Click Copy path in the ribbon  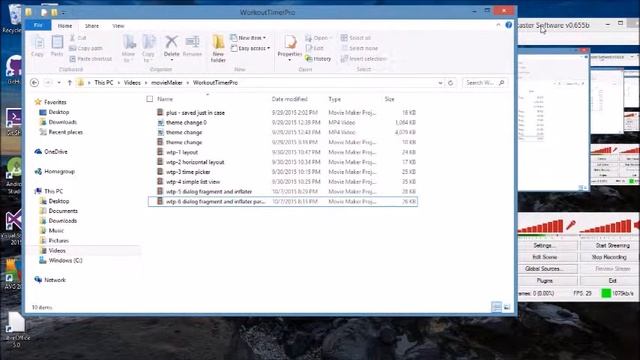coord(86,48)
